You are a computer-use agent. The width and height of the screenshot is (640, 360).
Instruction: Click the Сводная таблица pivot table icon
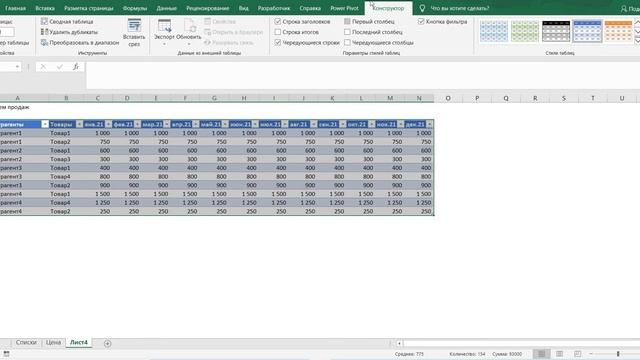tap(44, 21)
